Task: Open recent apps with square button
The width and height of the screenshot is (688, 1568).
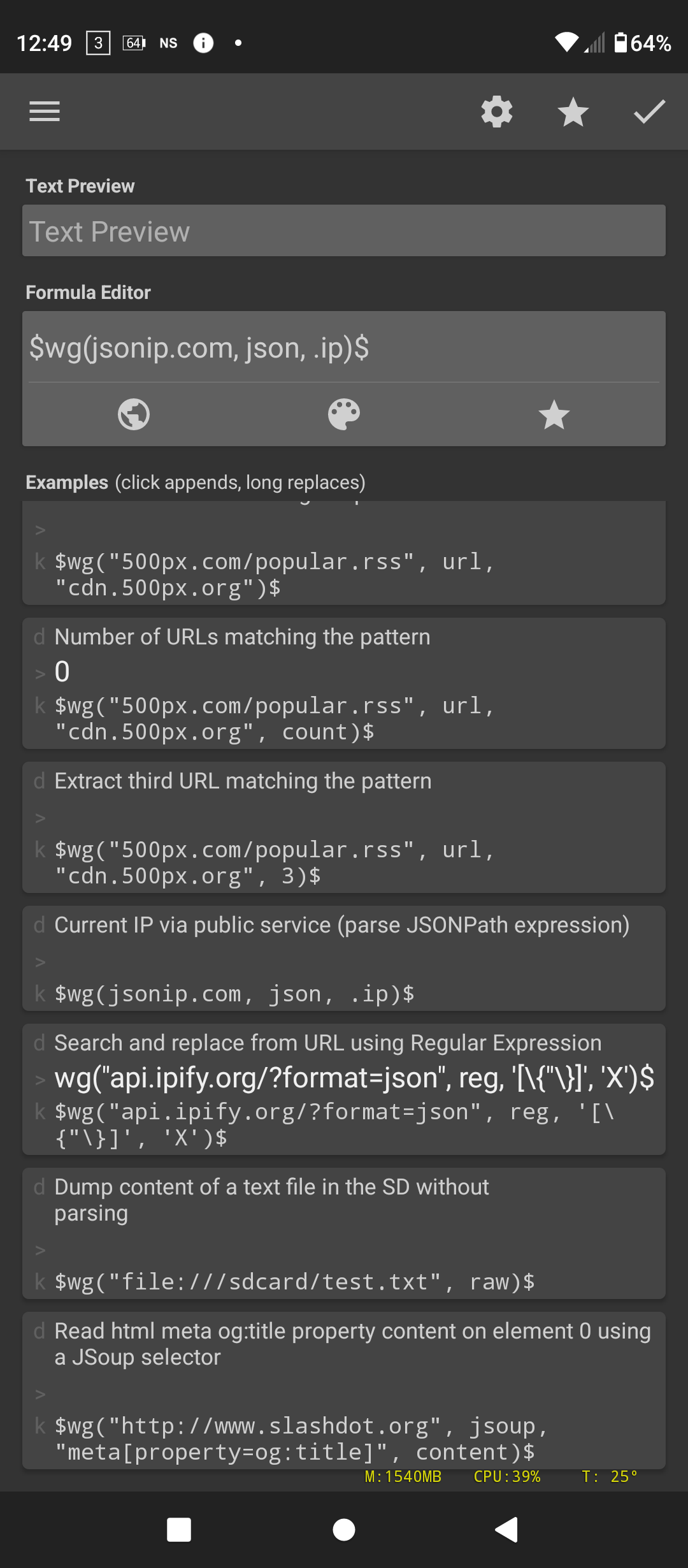Action: click(179, 1529)
